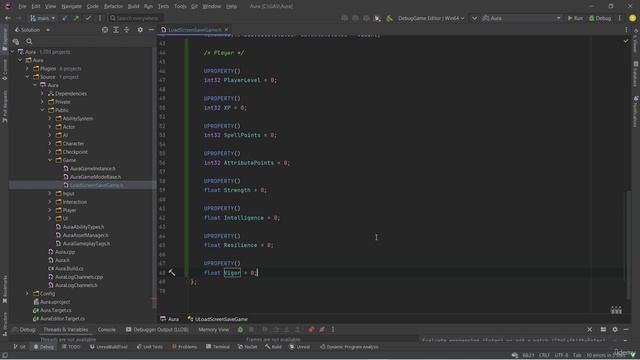Collapse the Game folder
The height and width of the screenshot is (360, 640).
click(50, 160)
